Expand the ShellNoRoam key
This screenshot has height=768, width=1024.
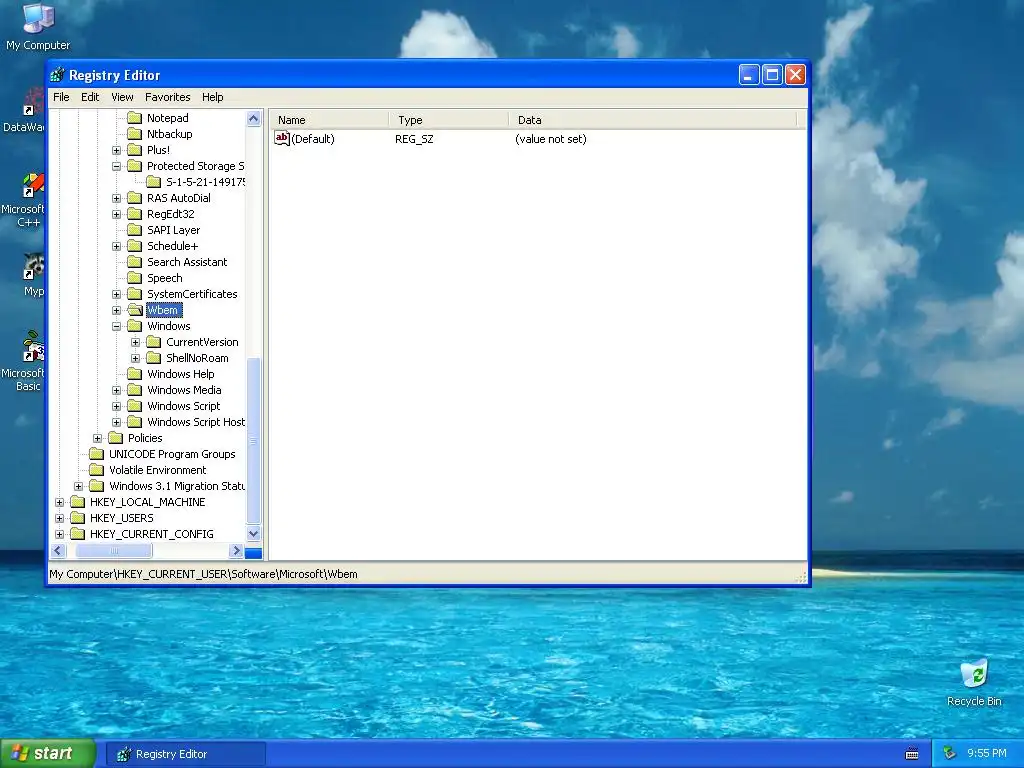tap(135, 359)
